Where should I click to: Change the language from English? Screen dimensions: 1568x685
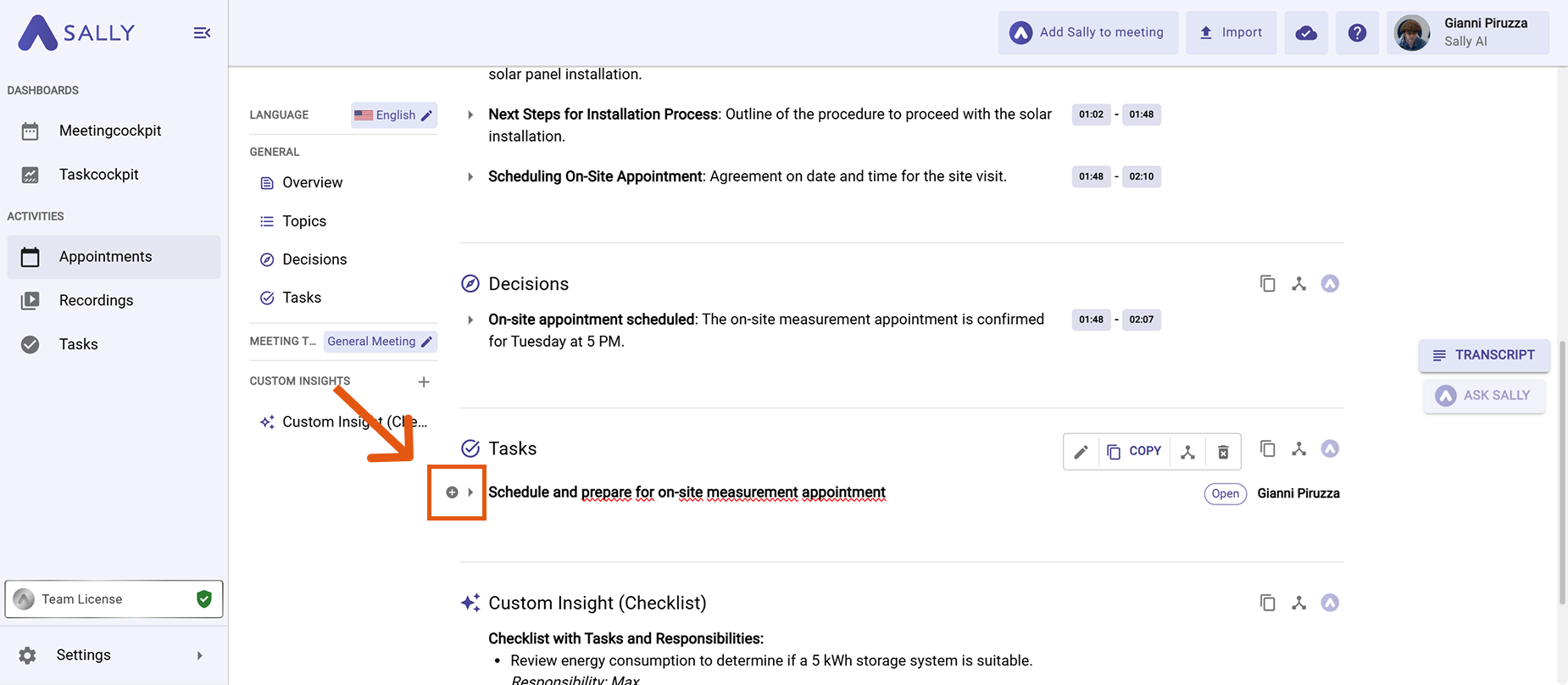pos(394,115)
